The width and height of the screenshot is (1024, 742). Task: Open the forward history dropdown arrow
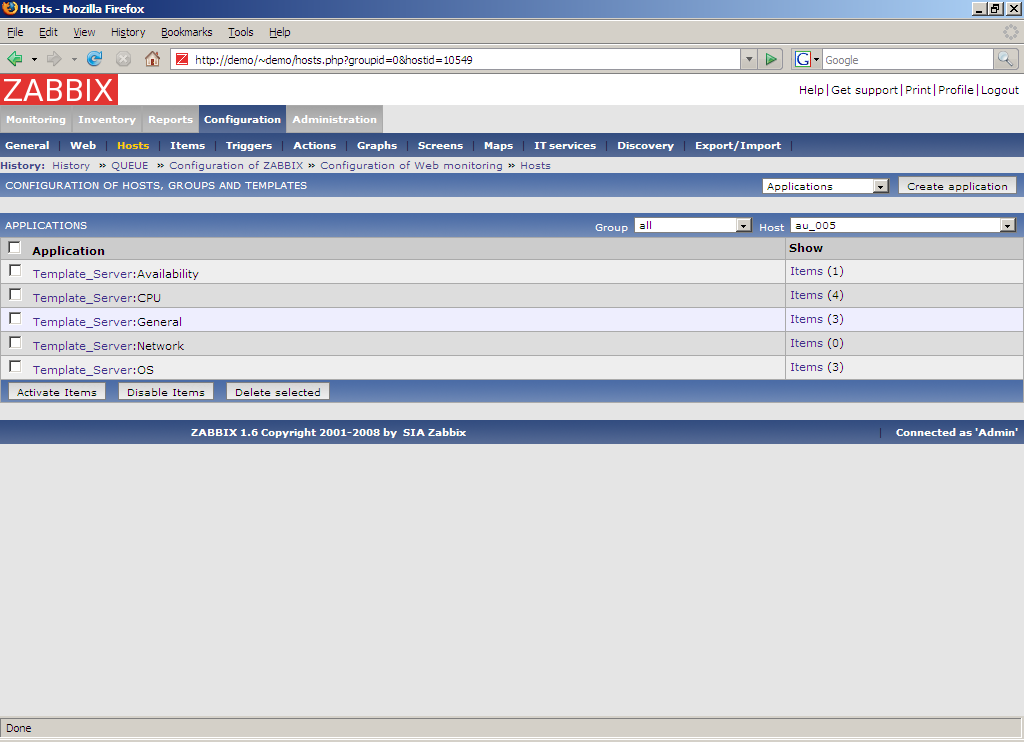pos(74,59)
